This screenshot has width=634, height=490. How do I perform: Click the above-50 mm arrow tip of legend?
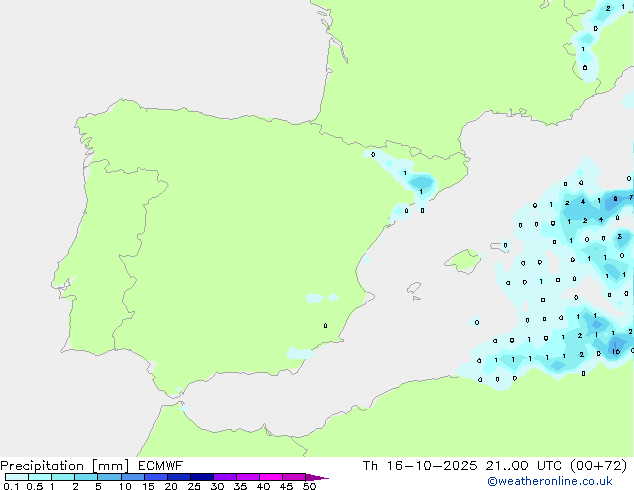317,477
